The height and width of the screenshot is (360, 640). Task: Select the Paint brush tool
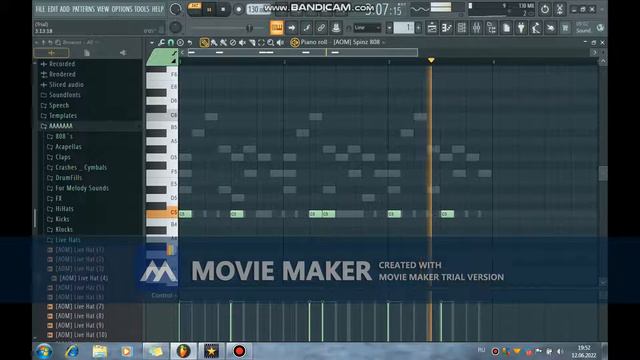[x=214, y=42]
